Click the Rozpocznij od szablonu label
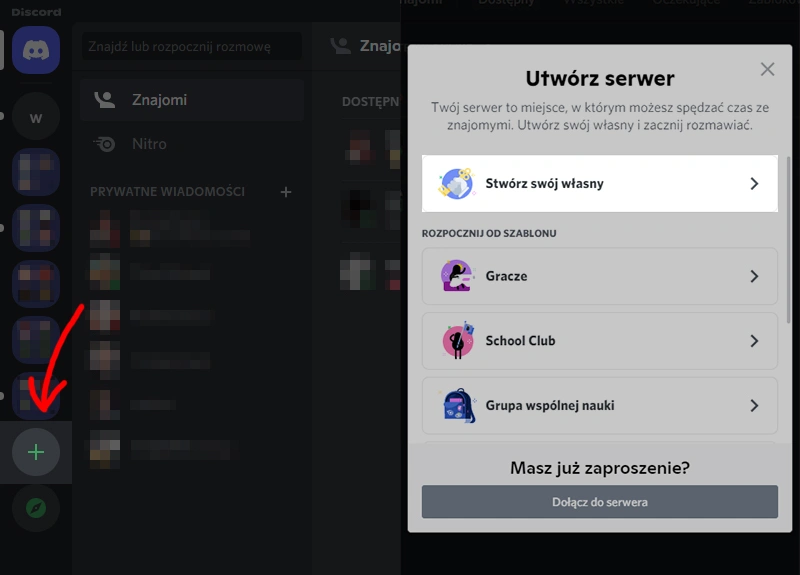Viewport: 800px width, 575px height. (489, 233)
